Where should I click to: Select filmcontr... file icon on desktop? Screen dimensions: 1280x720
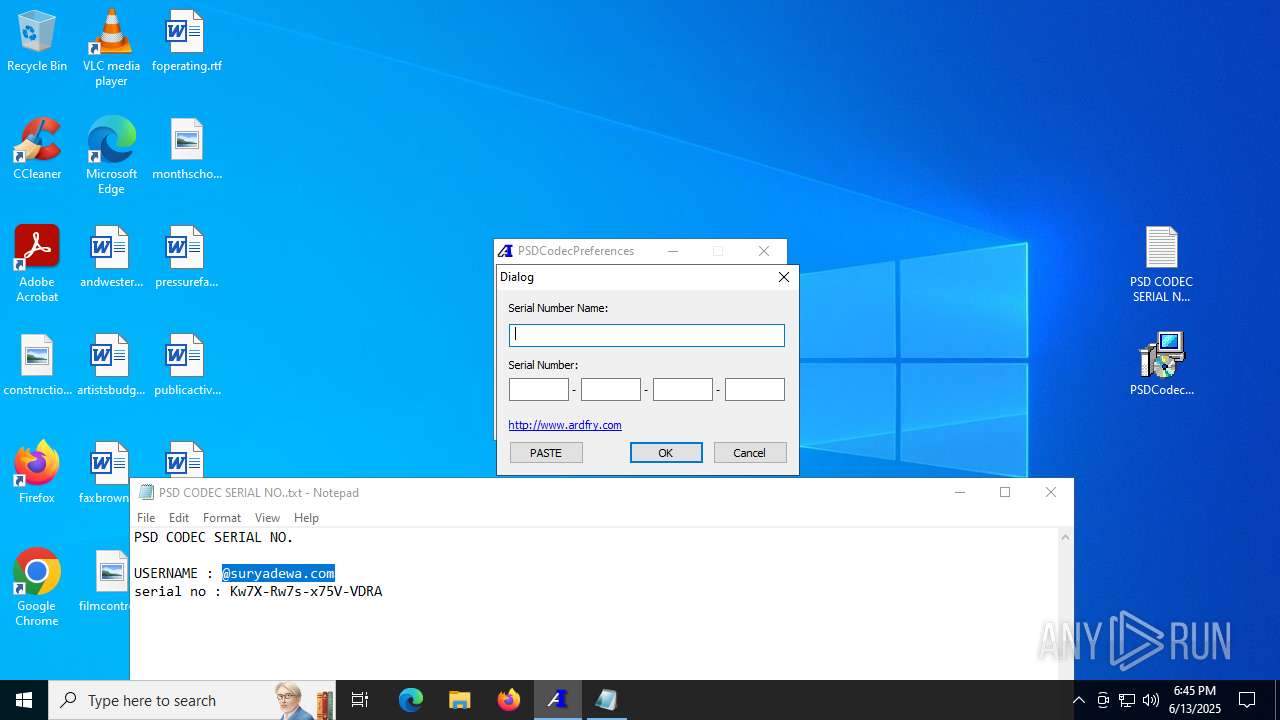(109, 581)
